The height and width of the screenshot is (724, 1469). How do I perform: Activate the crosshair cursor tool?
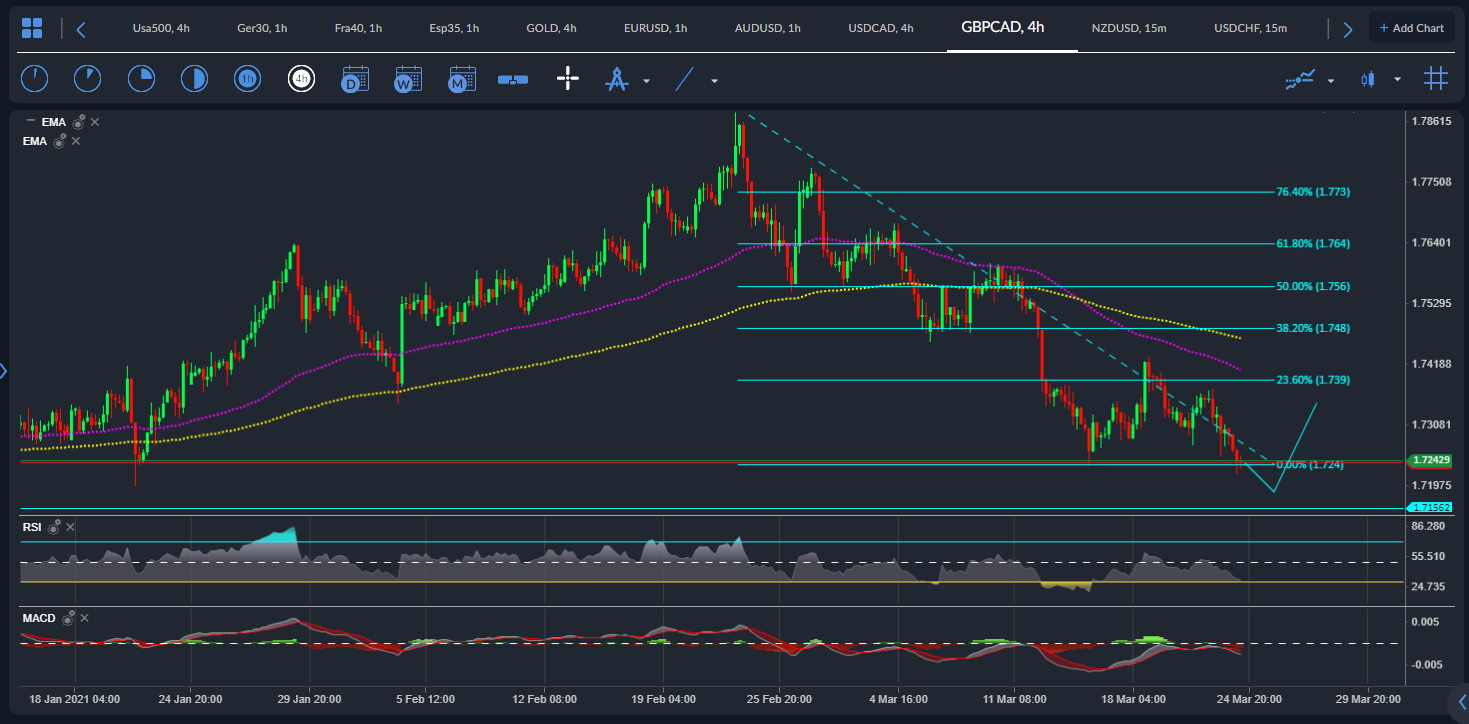point(568,79)
